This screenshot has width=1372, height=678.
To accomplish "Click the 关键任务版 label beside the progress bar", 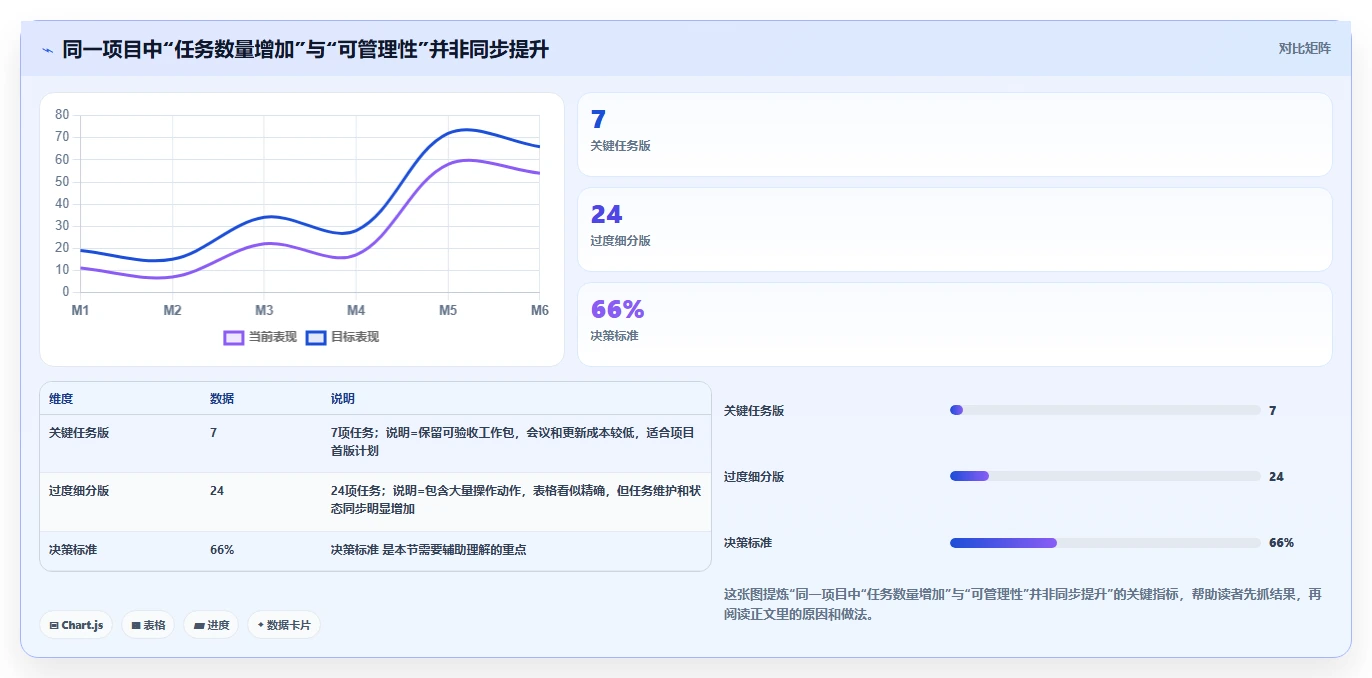I will [754, 411].
